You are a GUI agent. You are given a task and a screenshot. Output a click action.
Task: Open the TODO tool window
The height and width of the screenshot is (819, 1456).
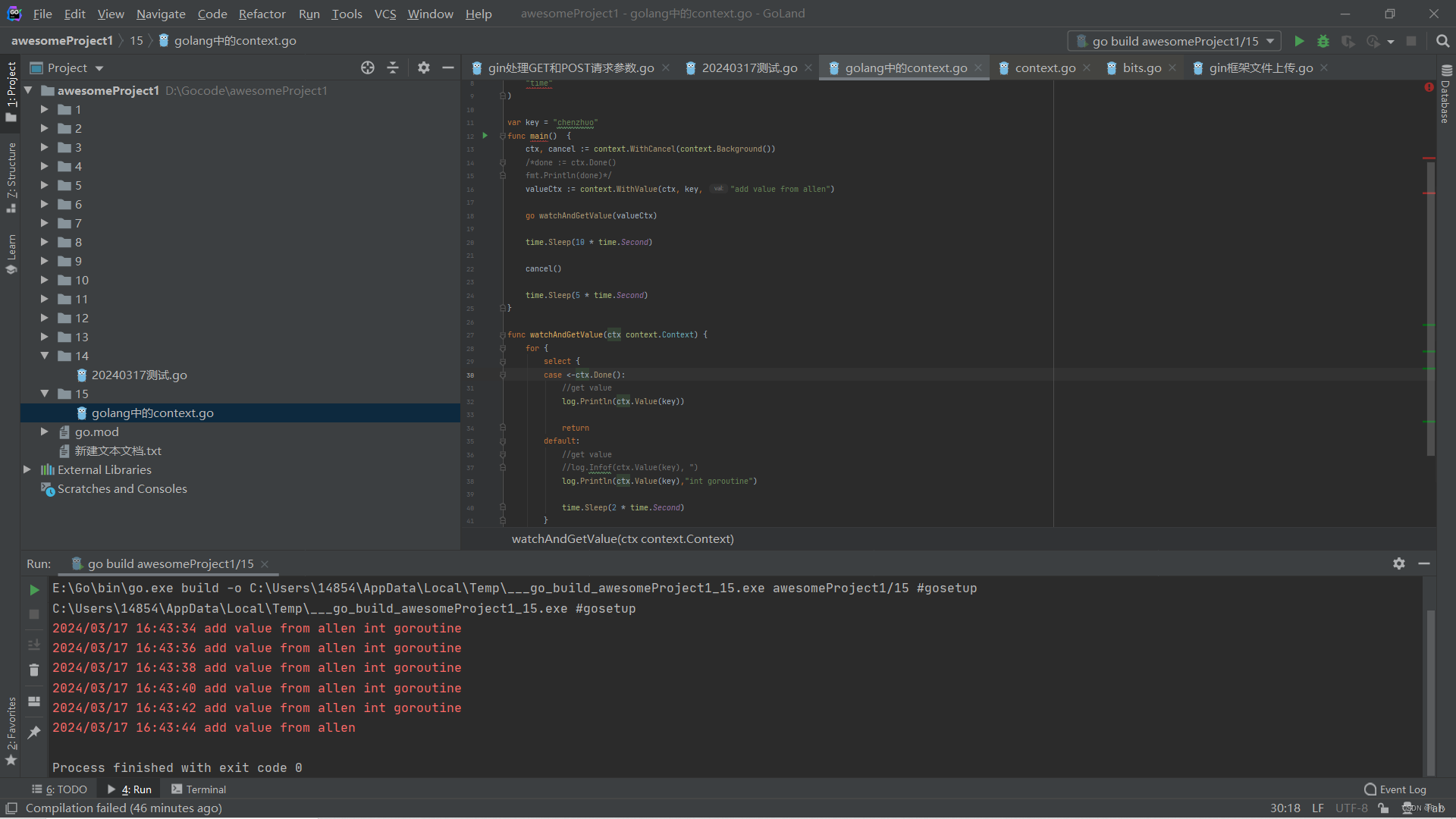(59, 789)
